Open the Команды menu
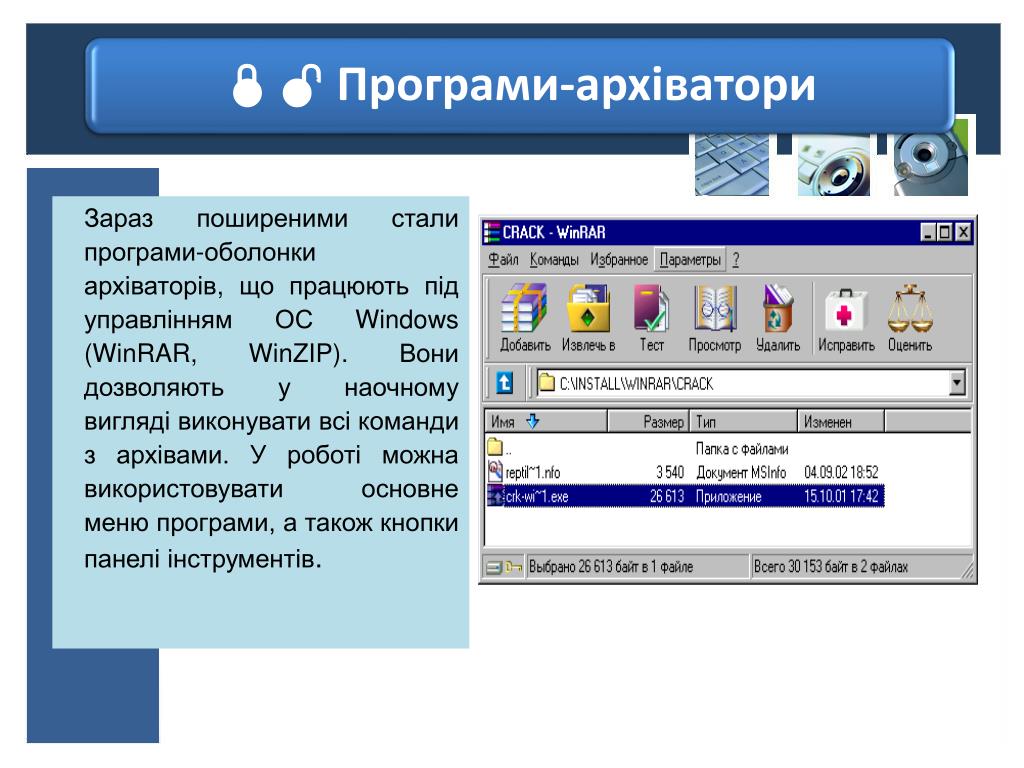The width and height of the screenshot is (1024, 768). (x=554, y=259)
